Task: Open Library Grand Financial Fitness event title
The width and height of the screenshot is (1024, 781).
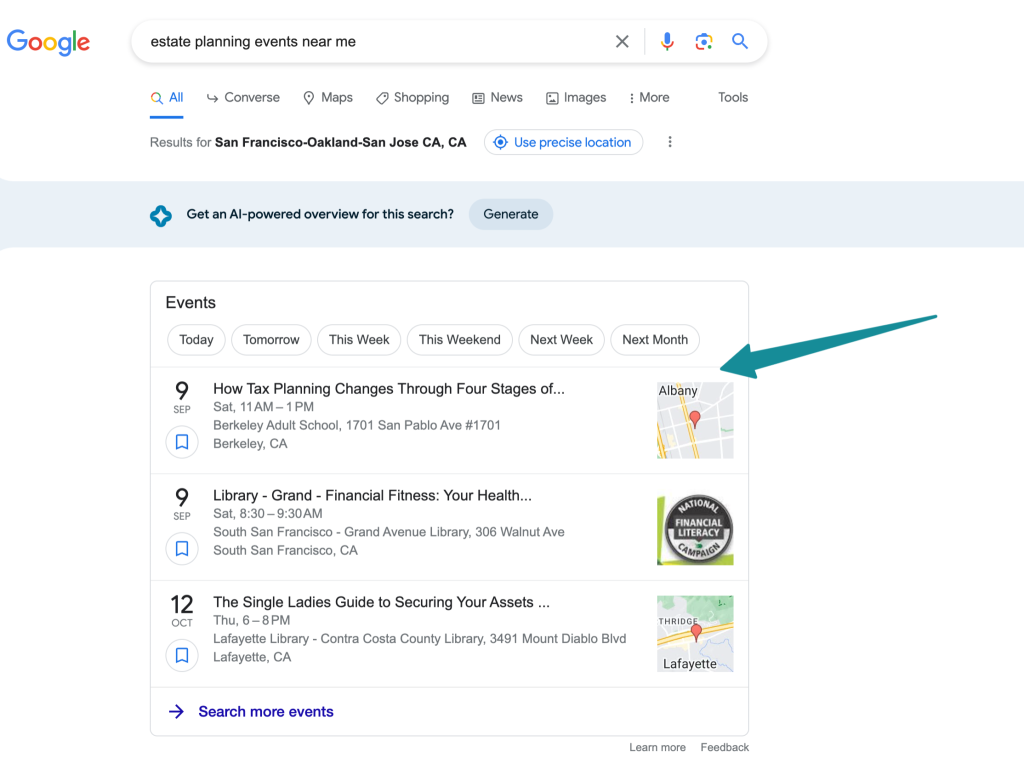Action: pyautogui.click(x=372, y=496)
